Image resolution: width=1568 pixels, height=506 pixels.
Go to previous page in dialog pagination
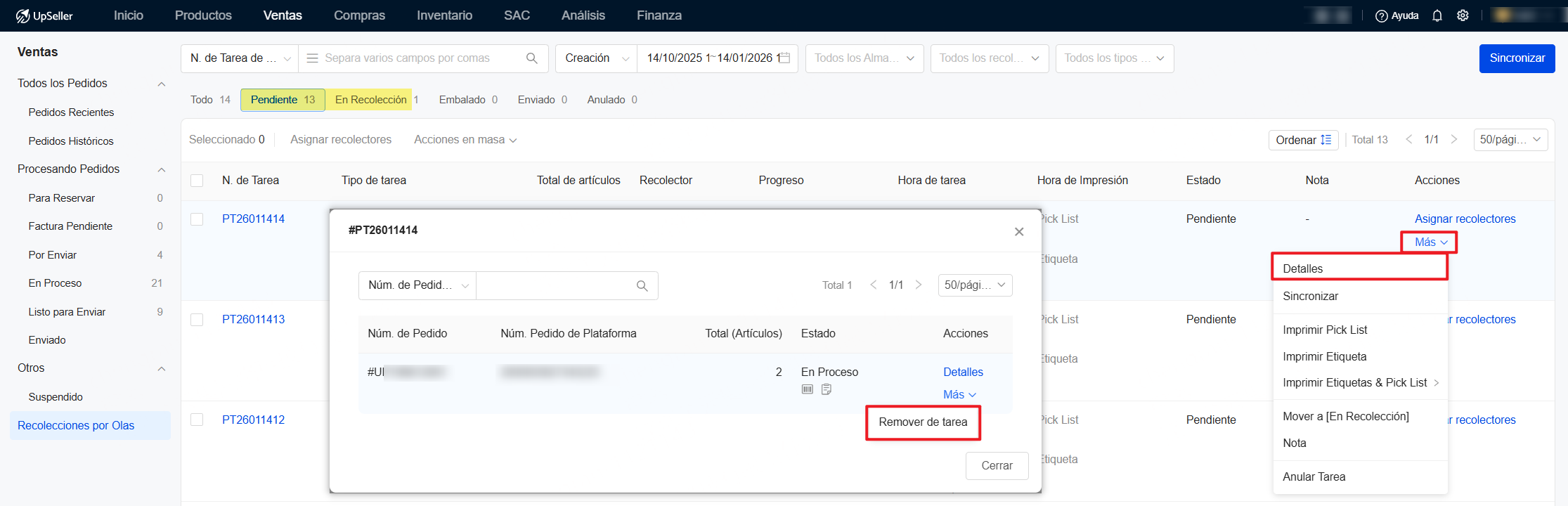pyautogui.click(x=873, y=285)
